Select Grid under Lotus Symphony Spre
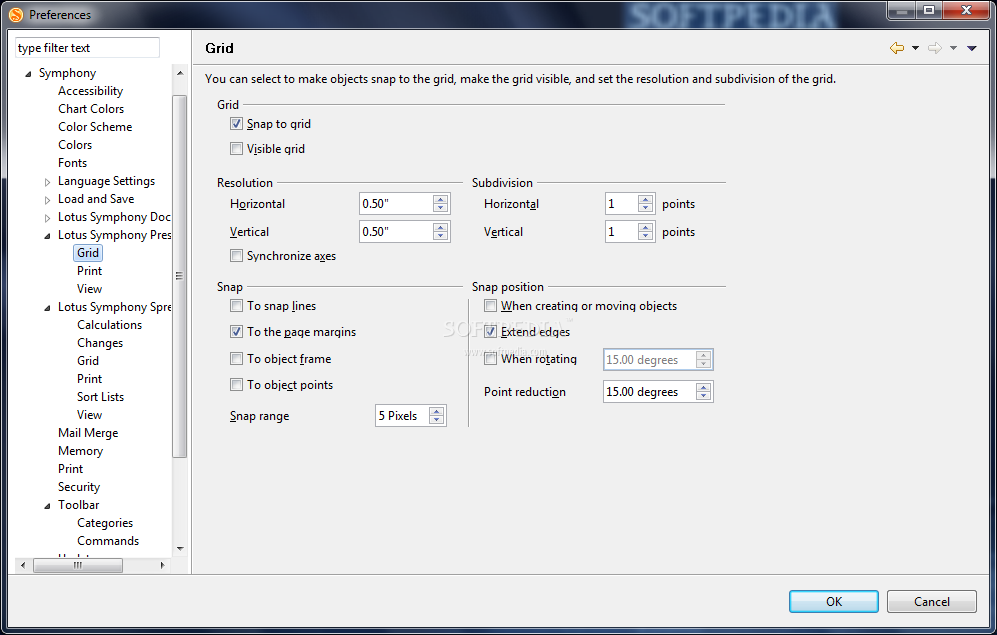 [x=88, y=360]
